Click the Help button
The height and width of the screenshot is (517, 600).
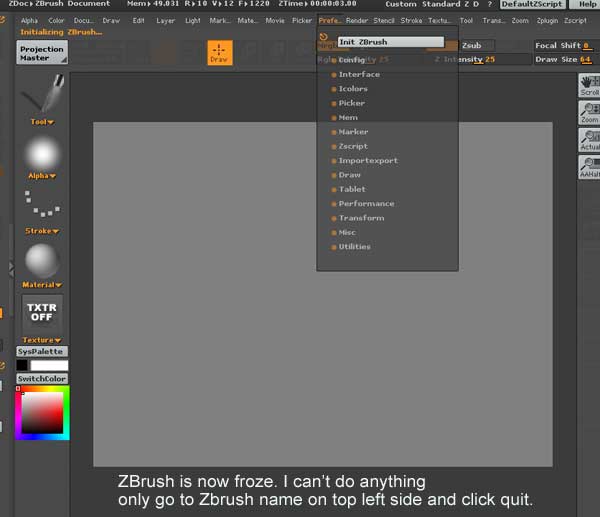click(x=587, y=4)
